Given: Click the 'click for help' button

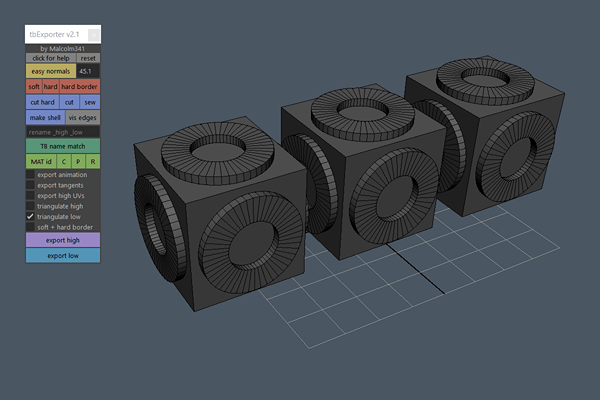Looking at the screenshot, I should pos(50,58).
